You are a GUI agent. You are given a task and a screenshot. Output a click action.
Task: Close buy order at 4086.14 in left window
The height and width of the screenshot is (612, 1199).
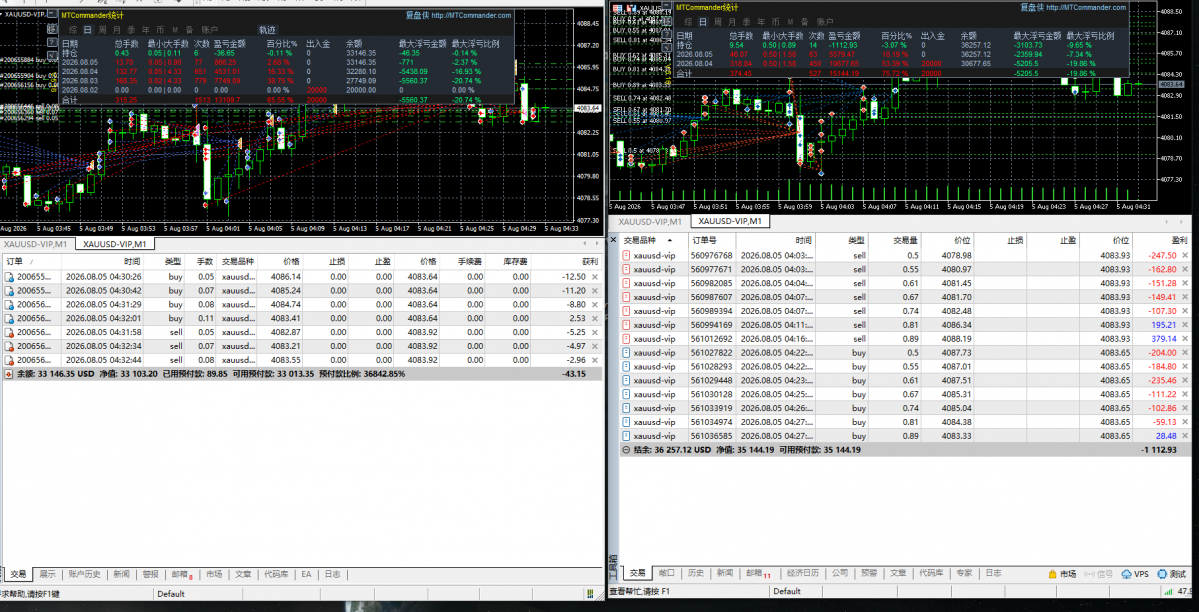tap(595, 276)
